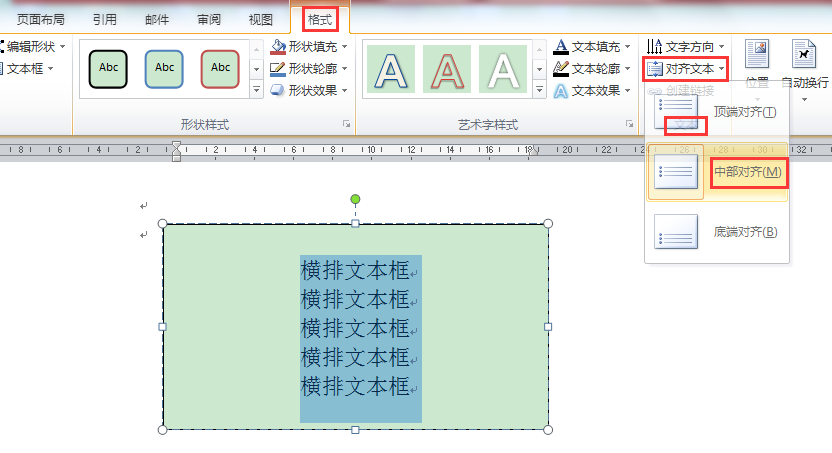Apply the blue-outlined WordArt A style
This screenshot has width=832, height=453.
pyautogui.click(x=391, y=69)
